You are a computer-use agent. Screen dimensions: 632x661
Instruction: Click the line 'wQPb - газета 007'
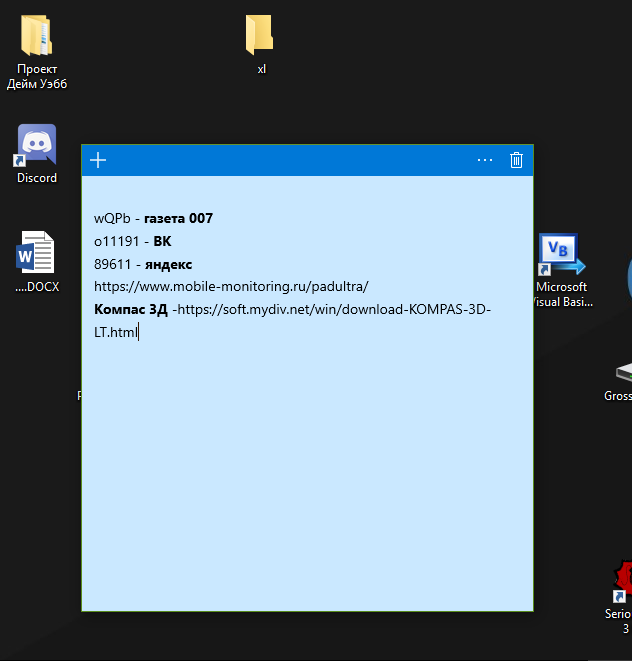coord(153,218)
